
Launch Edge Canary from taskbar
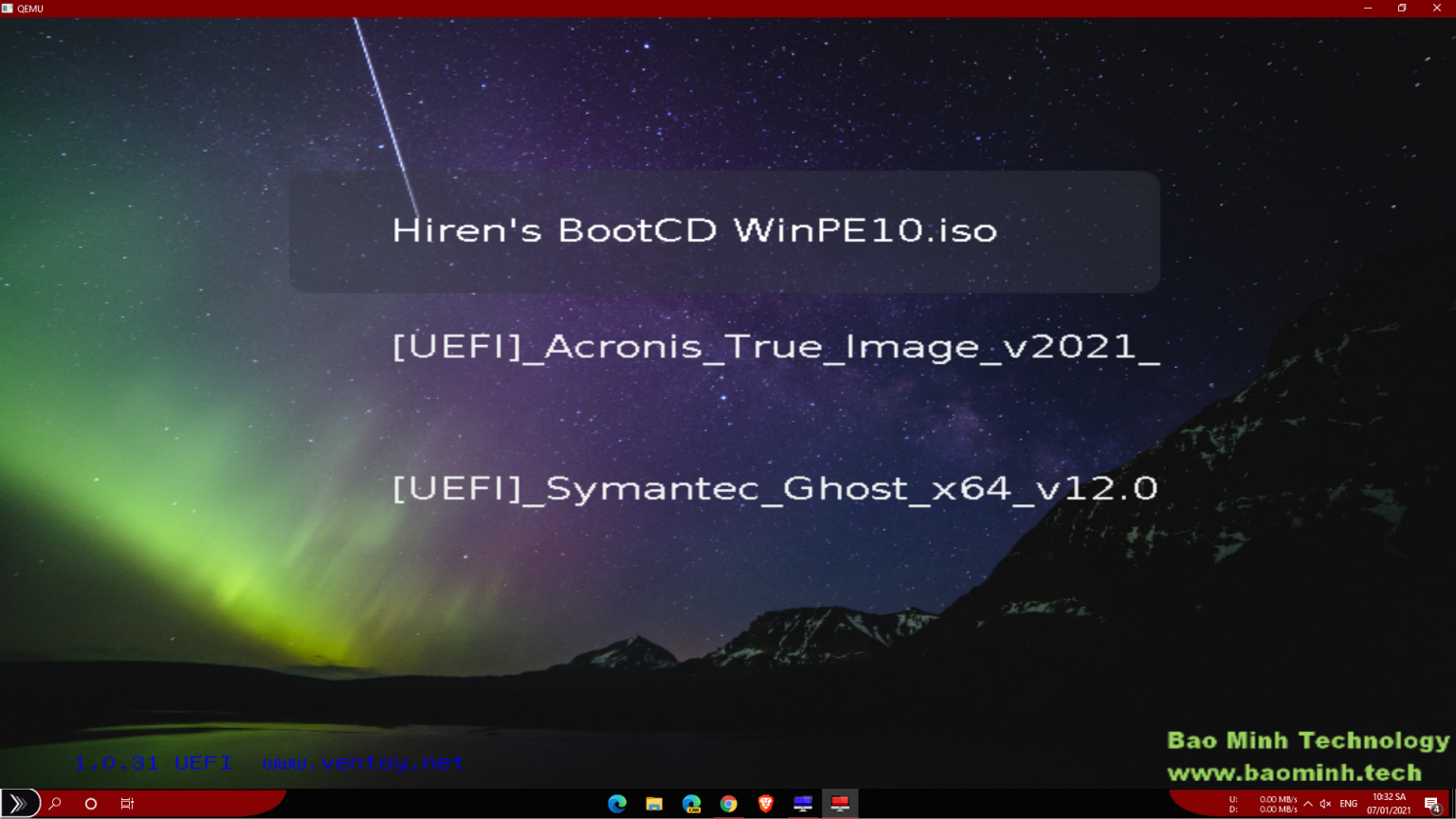point(691,804)
